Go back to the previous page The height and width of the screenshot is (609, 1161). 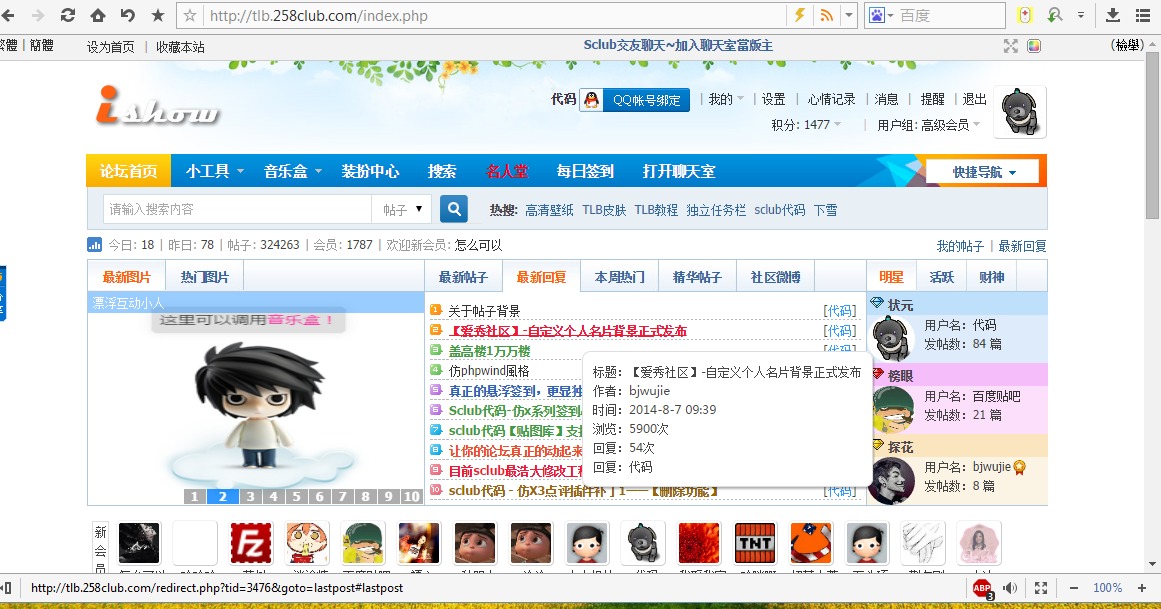(x=8, y=16)
